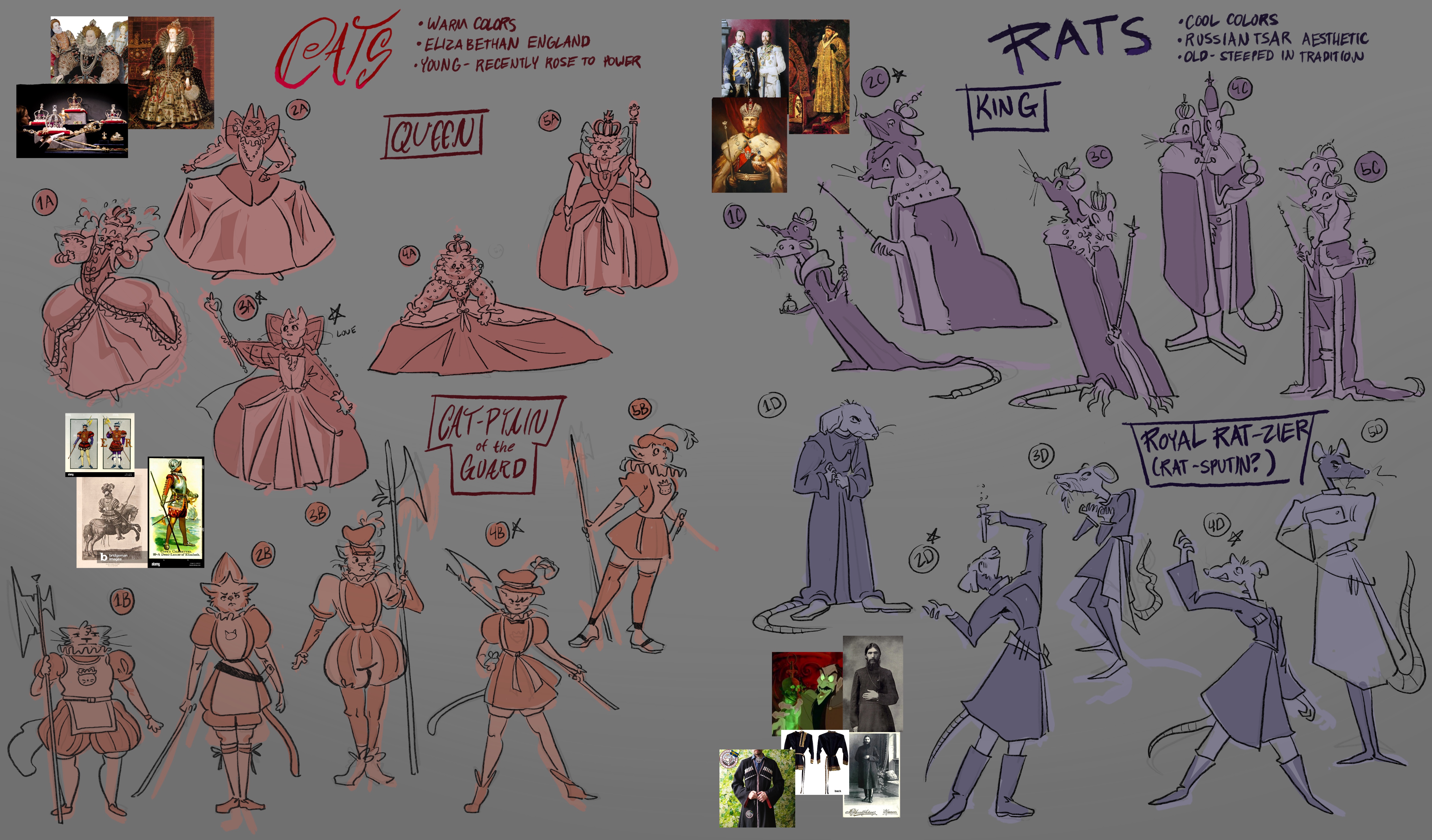The height and width of the screenshot is (840, 1432).
Task: Click the circled 5A label
Action: pos(550,120)
